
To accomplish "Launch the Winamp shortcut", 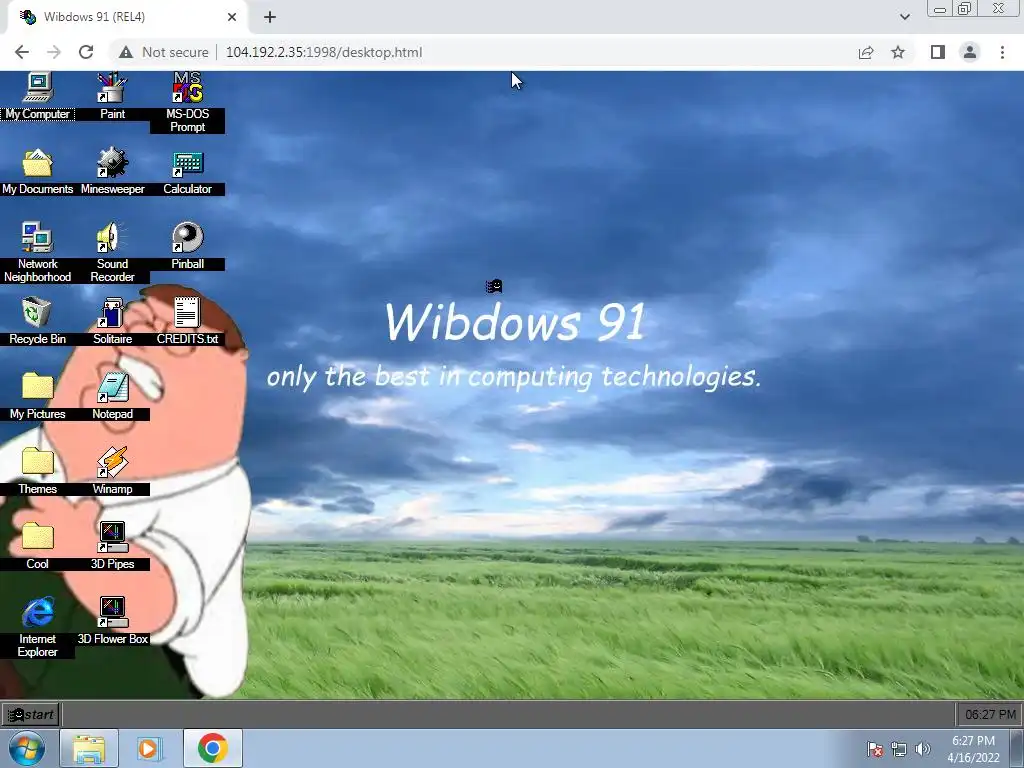I will pyautogui.click(x=112, y=471).
